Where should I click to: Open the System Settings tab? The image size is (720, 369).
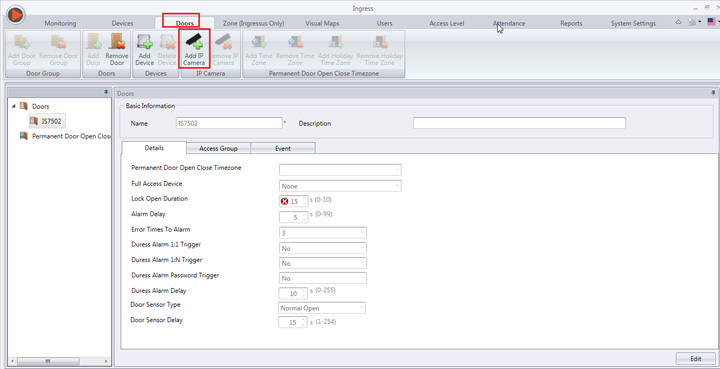[633, 23]
